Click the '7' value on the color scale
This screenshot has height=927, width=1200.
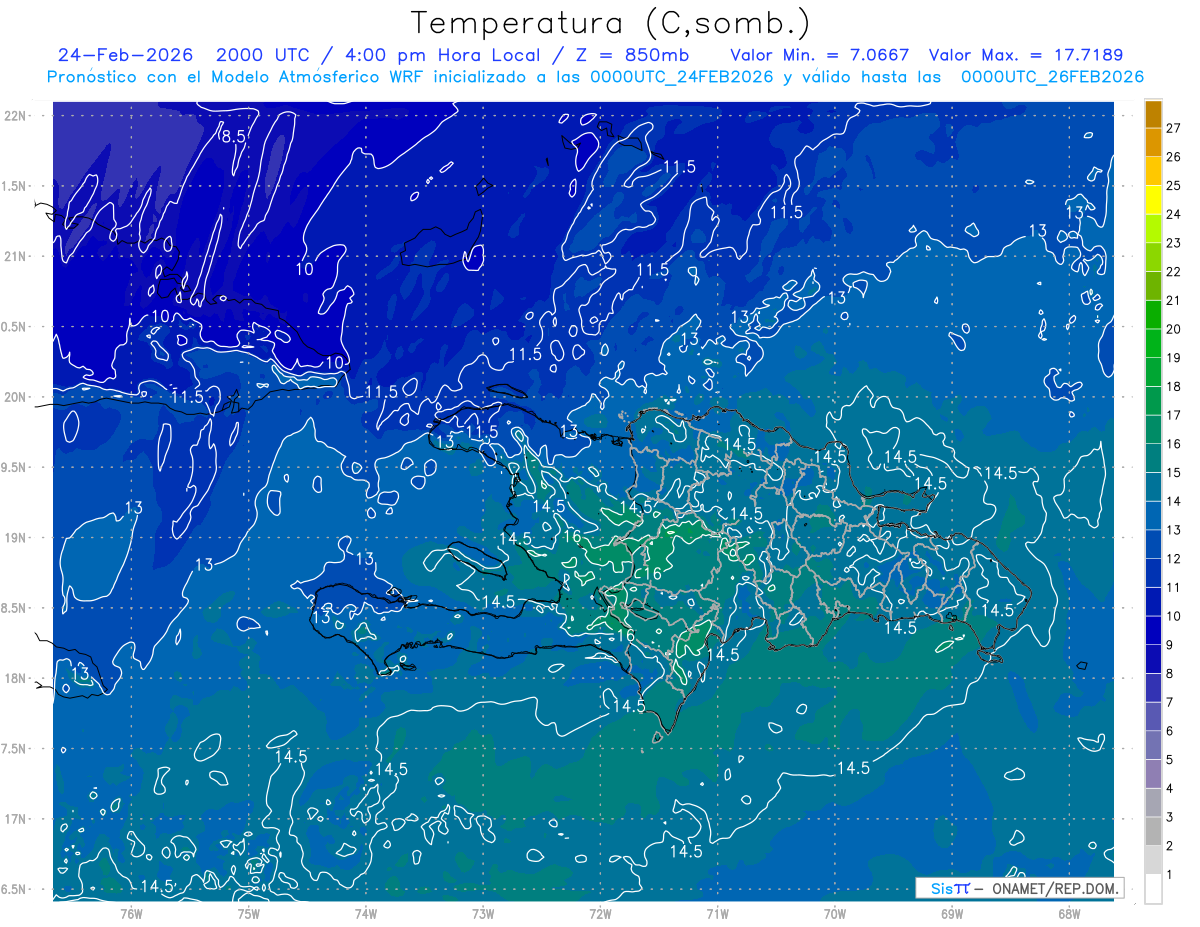click(x=1170, y=703)
